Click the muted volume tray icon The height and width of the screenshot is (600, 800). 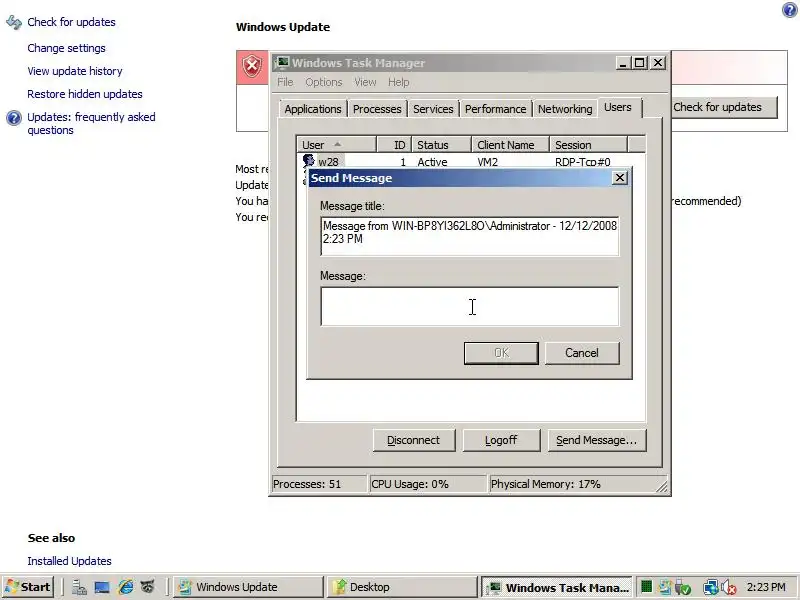tap(729, 588)
